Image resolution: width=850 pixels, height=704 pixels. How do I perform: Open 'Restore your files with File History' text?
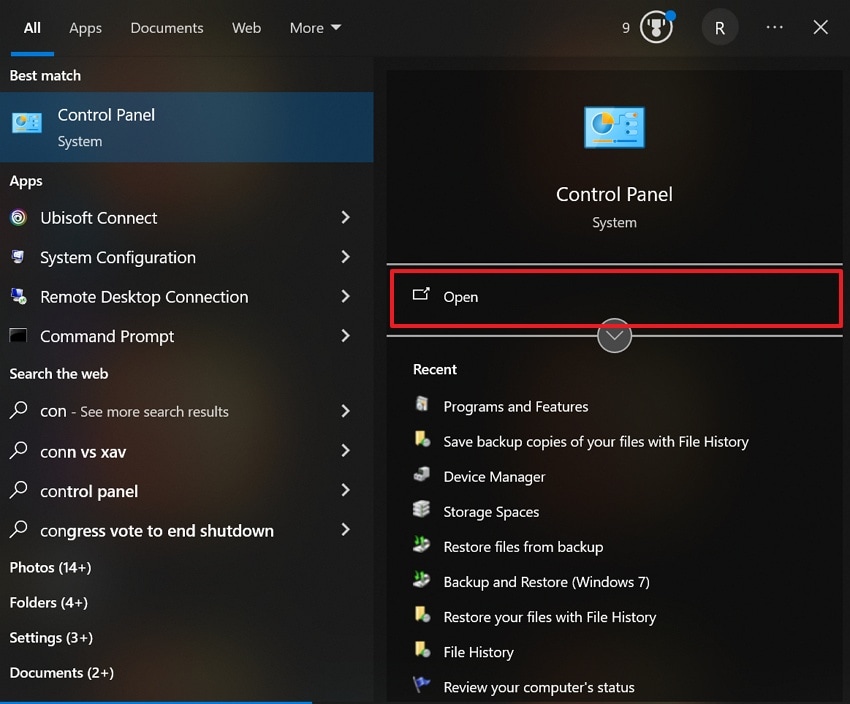(550, 617)
